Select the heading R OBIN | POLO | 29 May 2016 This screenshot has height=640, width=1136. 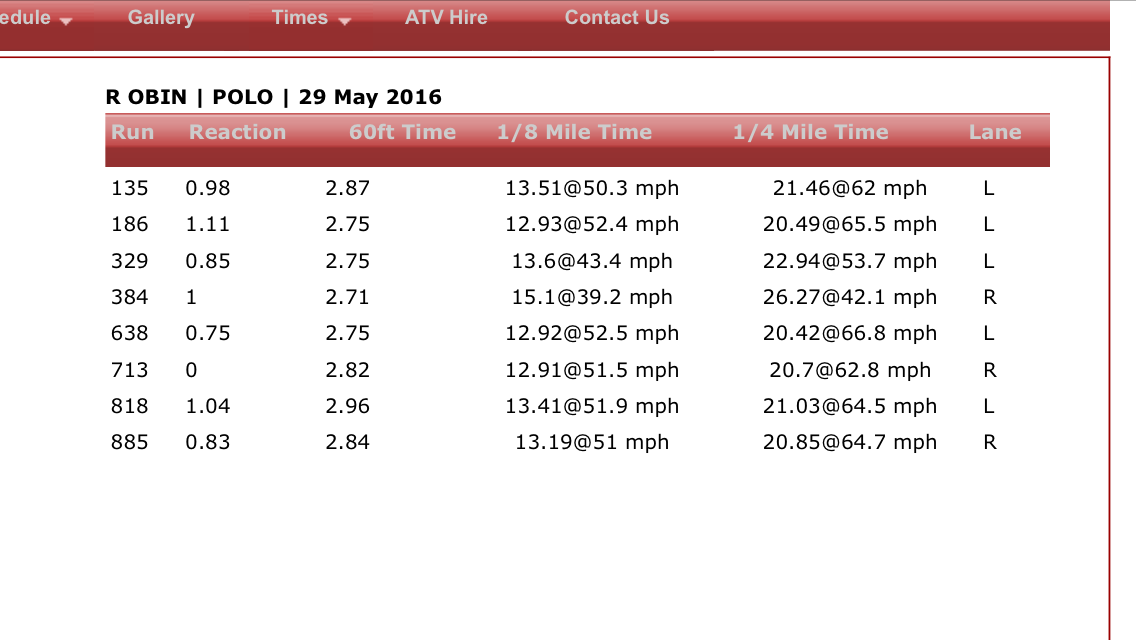273,96
